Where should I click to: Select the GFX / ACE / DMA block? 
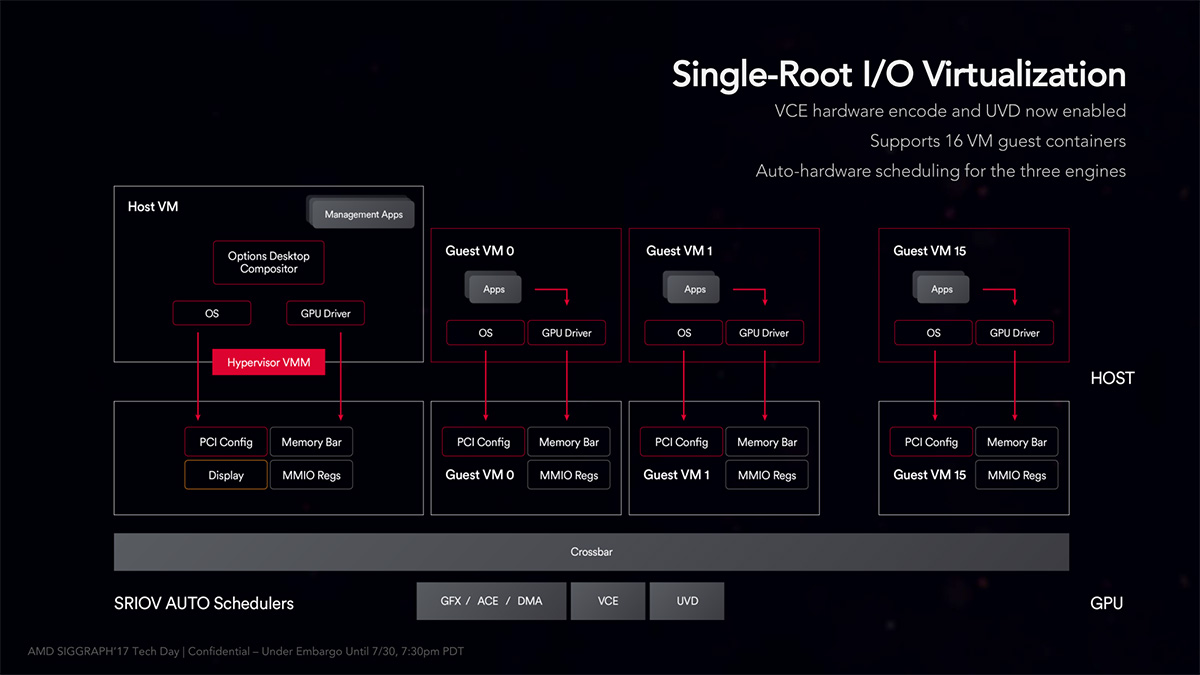(x=491, y=601)
